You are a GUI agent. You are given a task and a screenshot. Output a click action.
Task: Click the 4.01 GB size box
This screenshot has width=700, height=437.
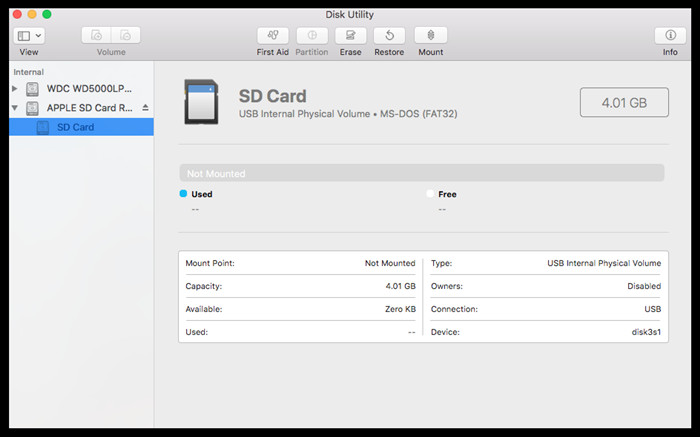click(624, 102)
